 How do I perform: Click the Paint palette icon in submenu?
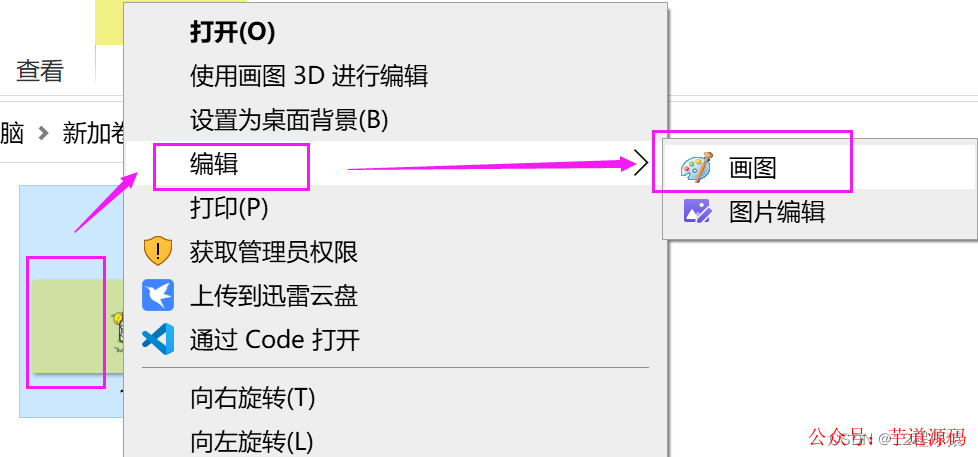tap(695, 168)
